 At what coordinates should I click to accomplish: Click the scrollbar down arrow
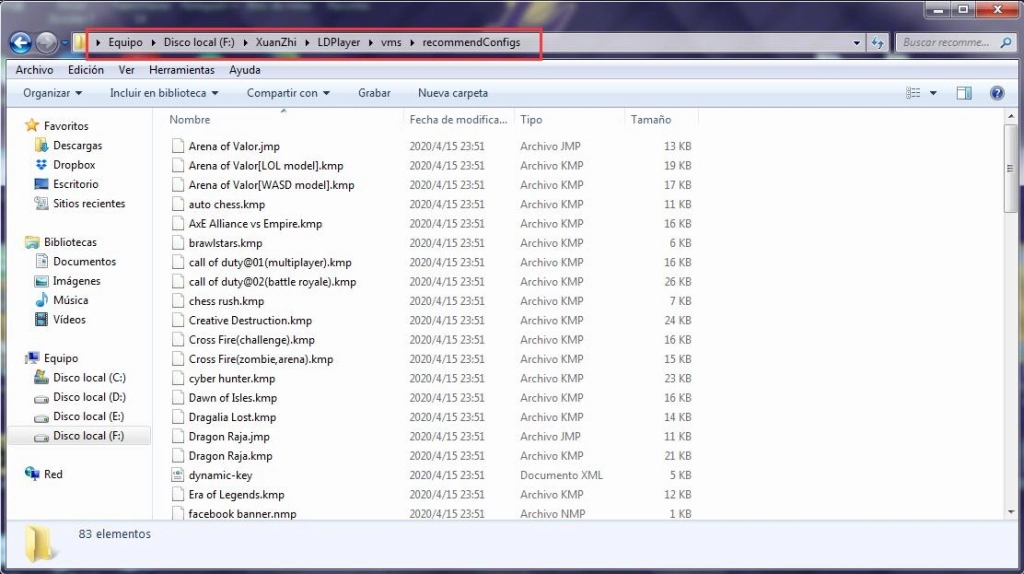coord(1010,513)
